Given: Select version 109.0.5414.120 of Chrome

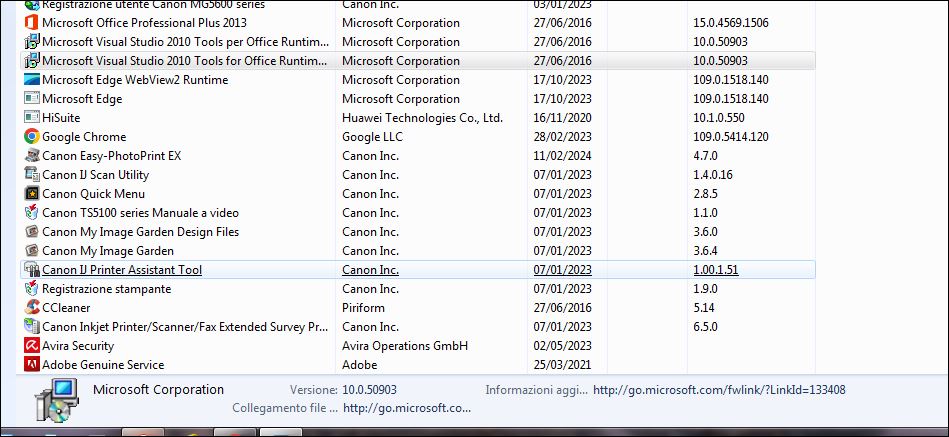Looking at the screenshot, I should pyautogui.click(x=731, y=137).
